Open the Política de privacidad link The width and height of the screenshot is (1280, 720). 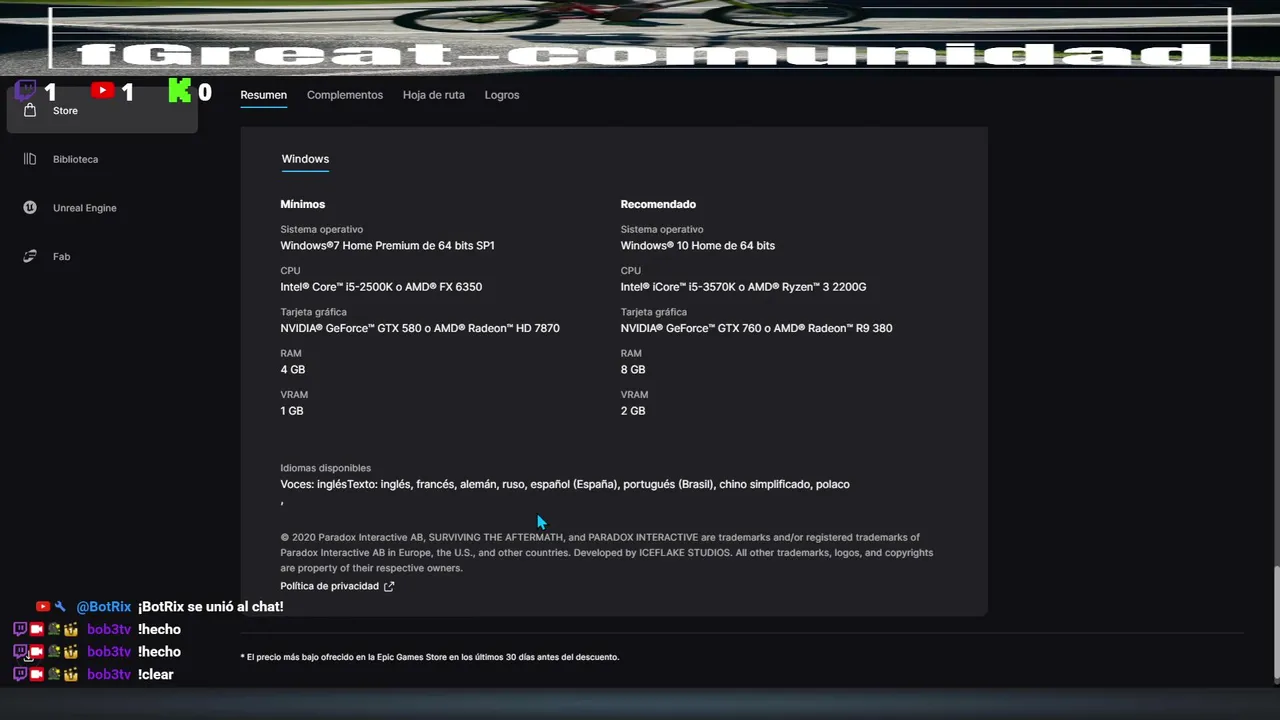coord(329,586)
